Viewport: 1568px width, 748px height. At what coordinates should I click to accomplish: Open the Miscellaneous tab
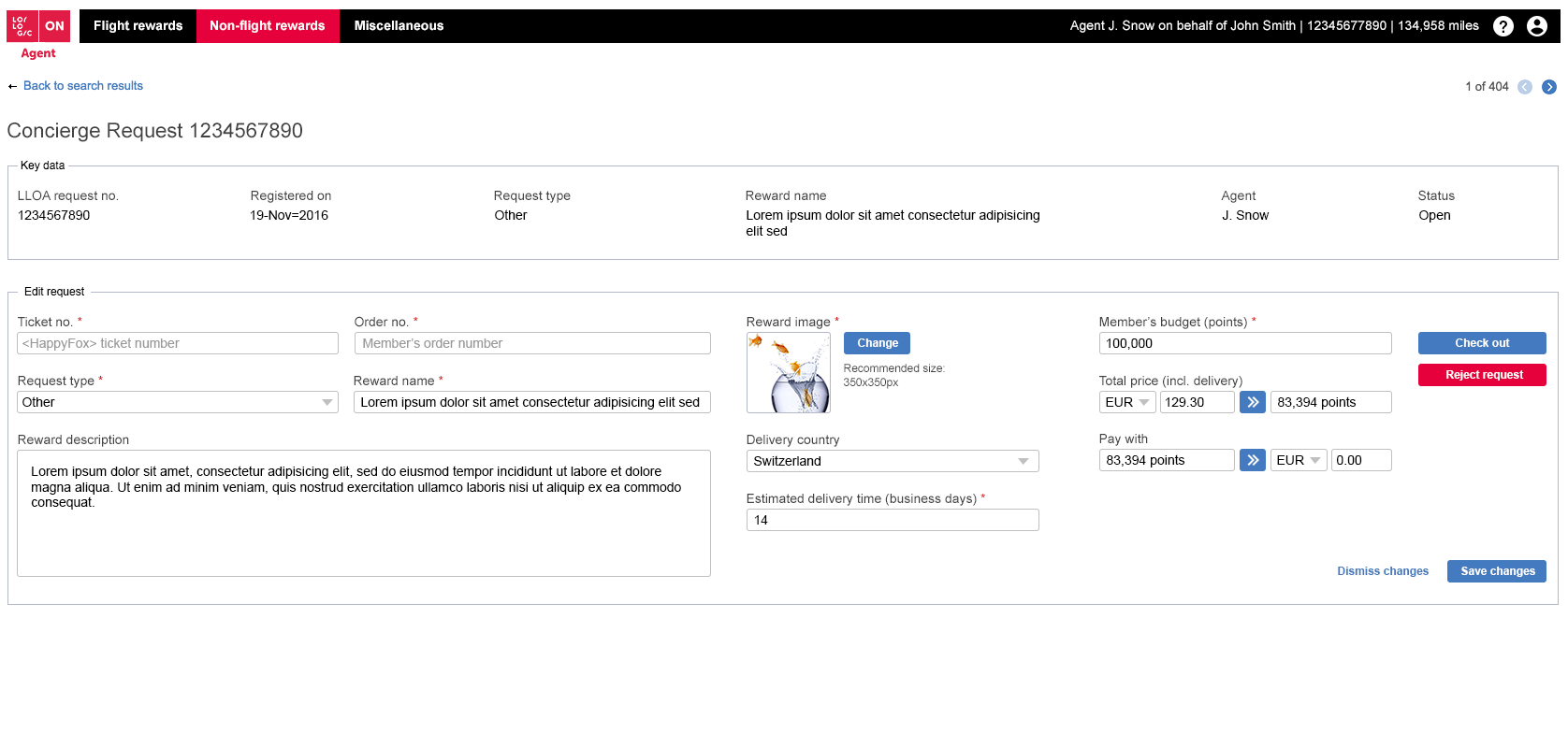[x=399, y=26]
